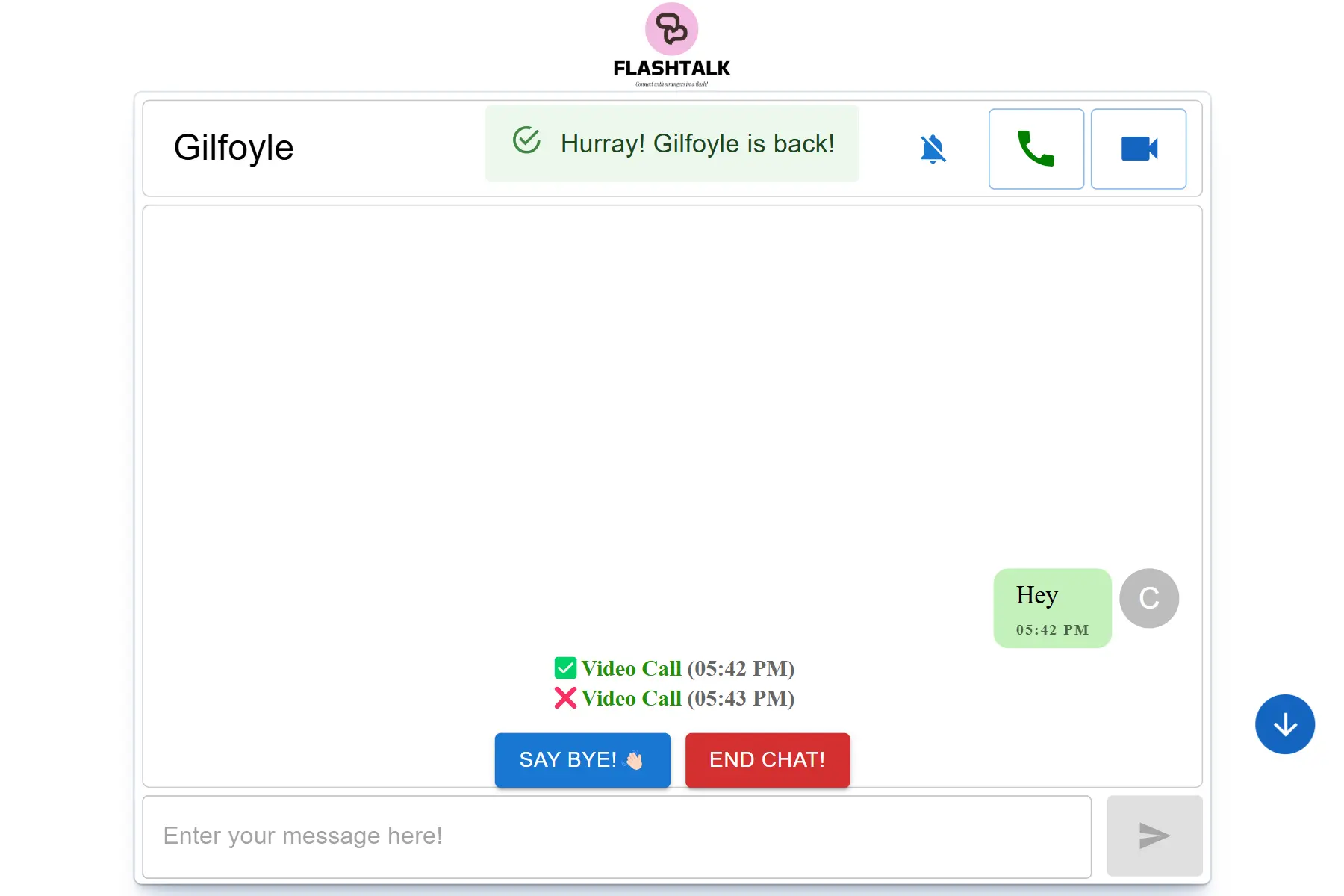This screenshot has width=1344, height=896.
Task: Click the waving hand emoji on SAY BYE
Action: [634, 760]
